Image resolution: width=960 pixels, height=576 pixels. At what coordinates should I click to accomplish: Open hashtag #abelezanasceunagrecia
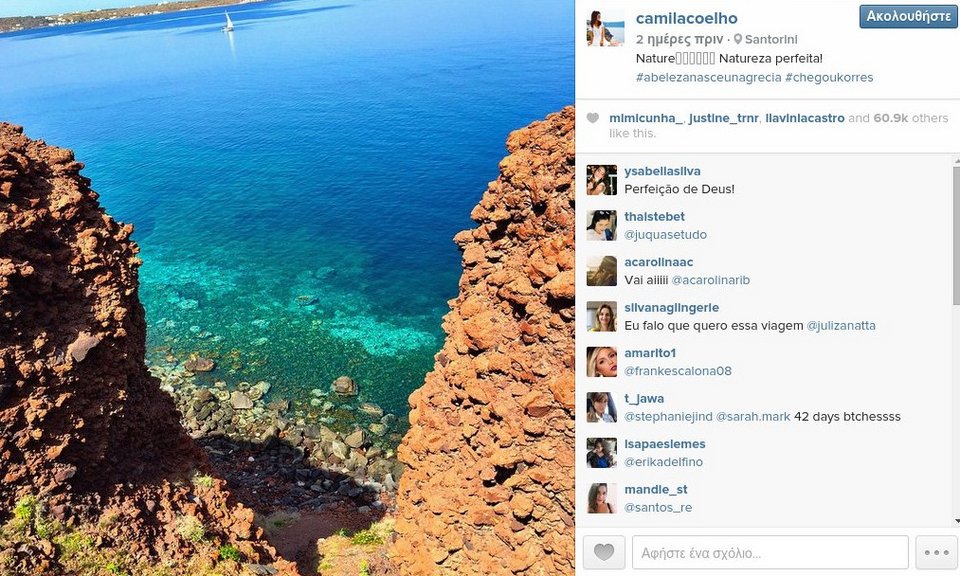coord(708,78)
